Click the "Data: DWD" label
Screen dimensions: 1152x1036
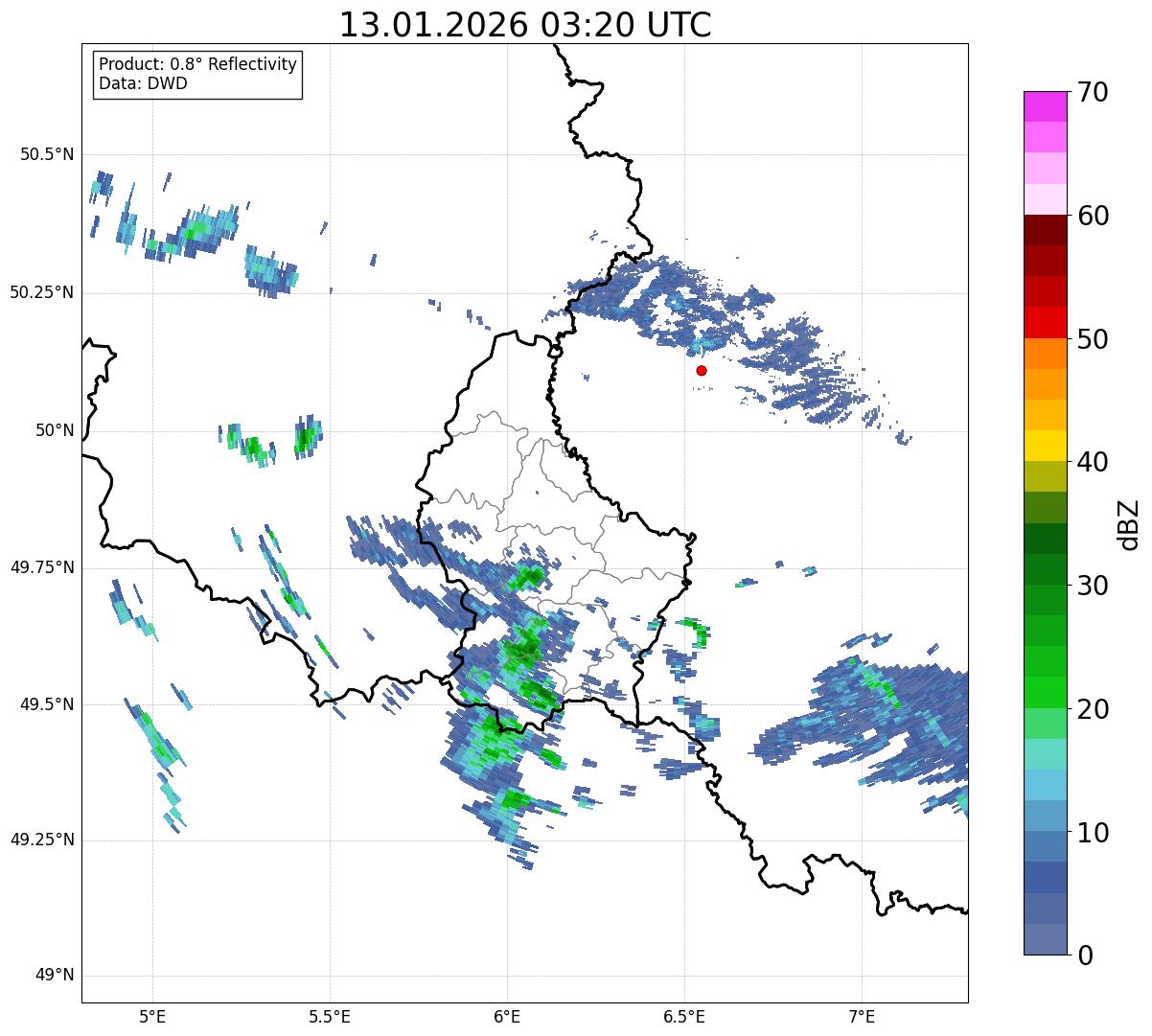[x=143, y=83]
